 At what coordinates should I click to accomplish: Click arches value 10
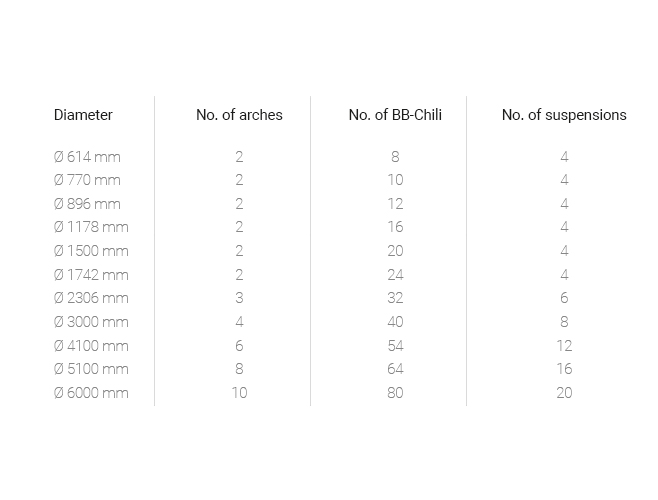239,393
